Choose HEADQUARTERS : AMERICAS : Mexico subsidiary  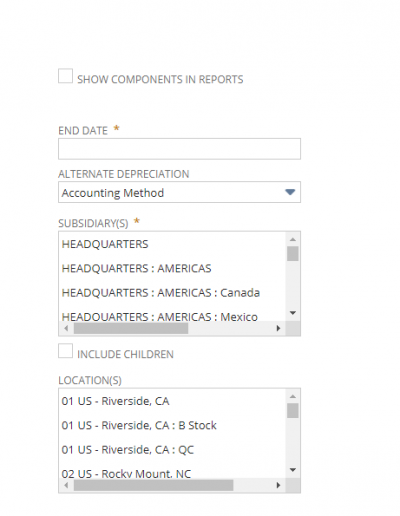172,316
